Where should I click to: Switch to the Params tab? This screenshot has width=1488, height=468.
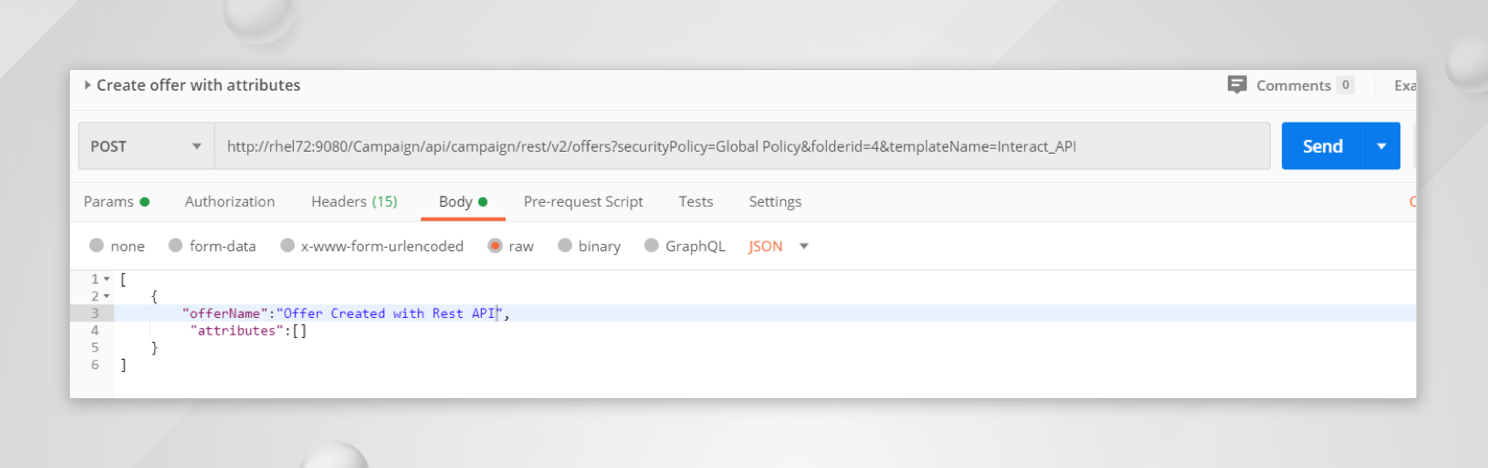coord(116,201)
